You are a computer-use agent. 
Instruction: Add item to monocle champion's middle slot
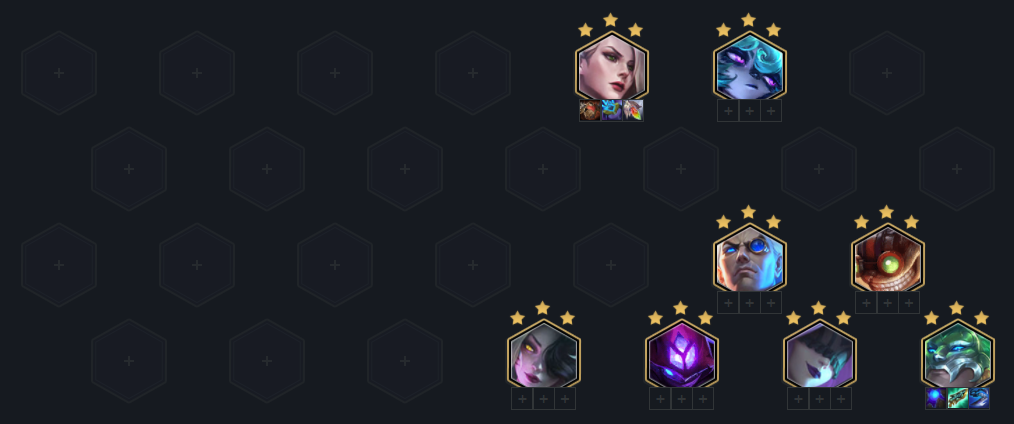(750, 302)
